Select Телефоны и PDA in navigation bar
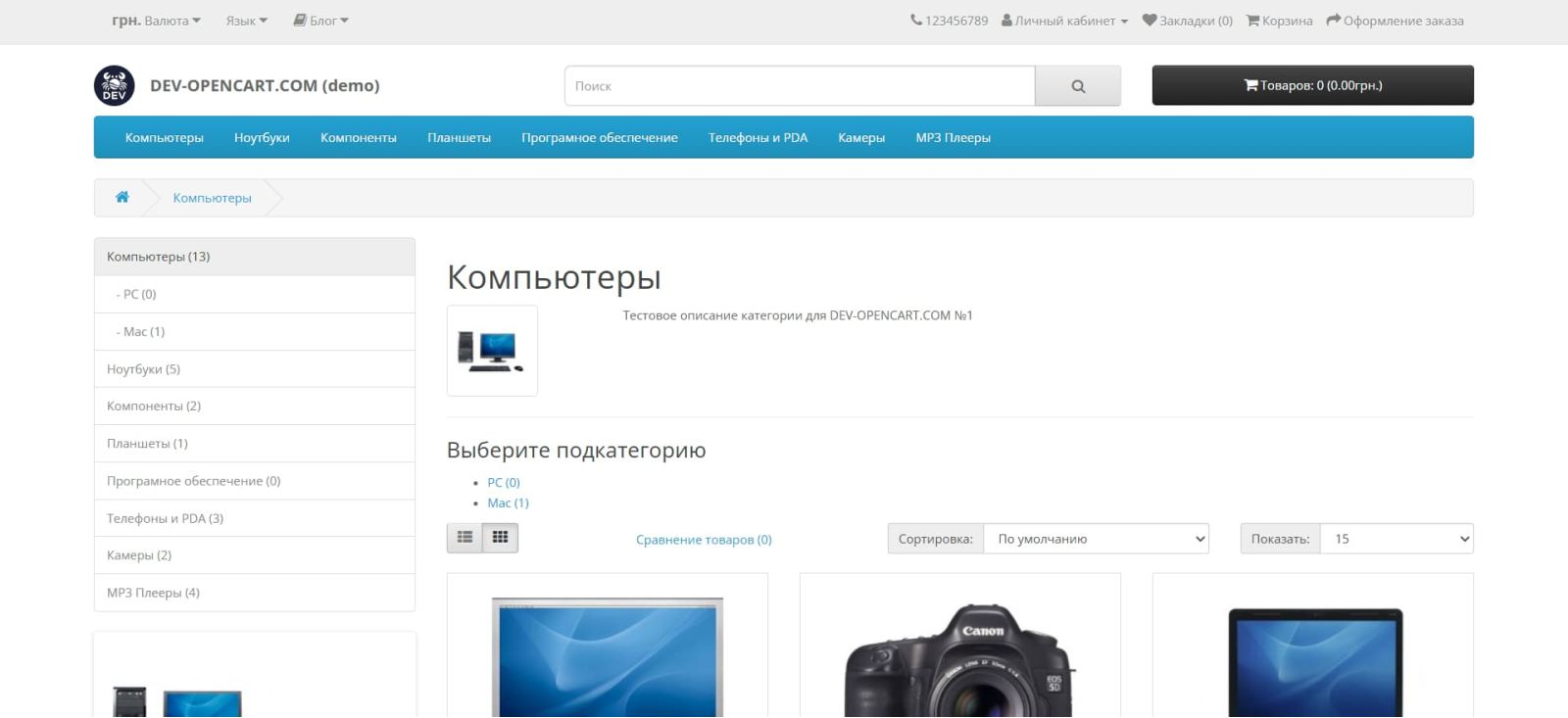 click(x=758, y=138)
